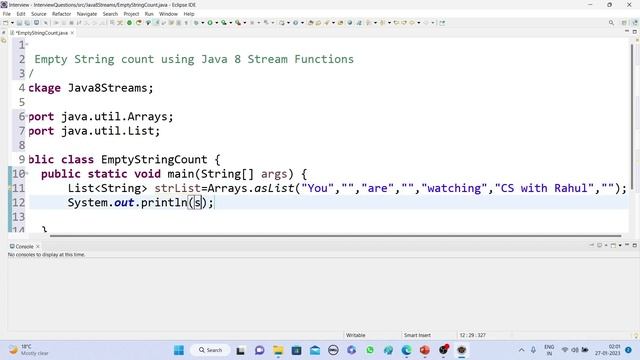The height and width of the screenshot is (360, 640).
Task: Click the Save All toolbar icon
Action: tap(27, 23)
